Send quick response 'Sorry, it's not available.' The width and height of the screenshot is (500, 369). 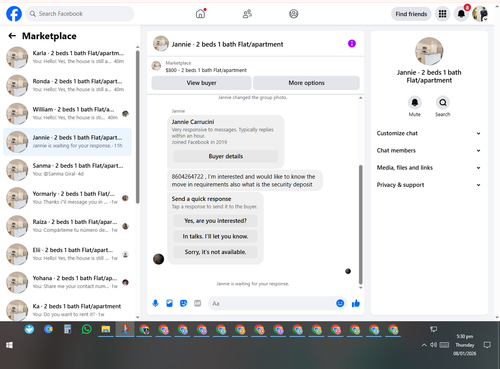(215, 252)
